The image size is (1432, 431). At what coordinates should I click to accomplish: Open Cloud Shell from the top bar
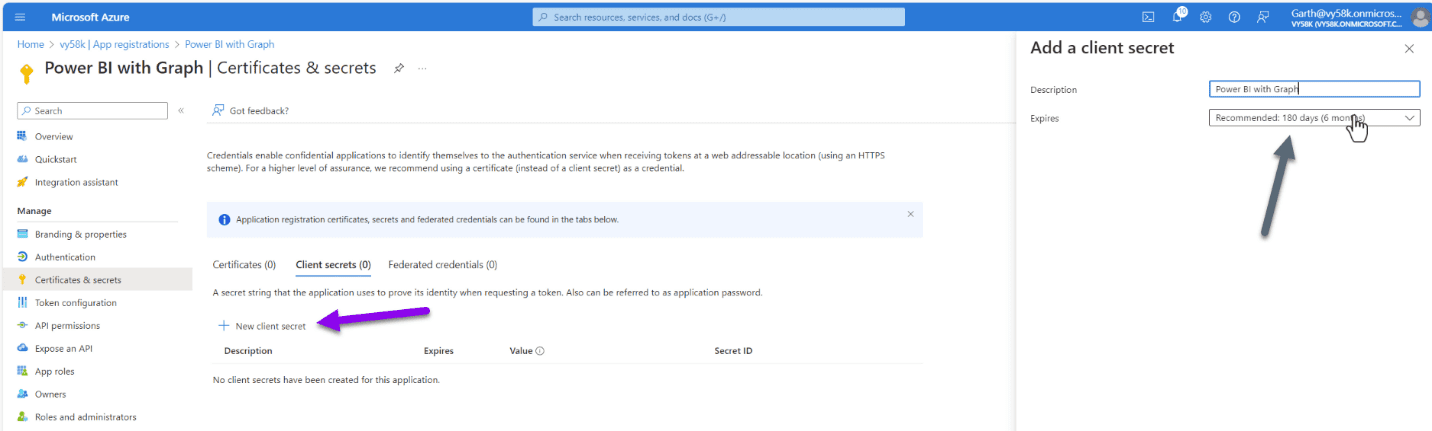click(x=1149, y=17)
